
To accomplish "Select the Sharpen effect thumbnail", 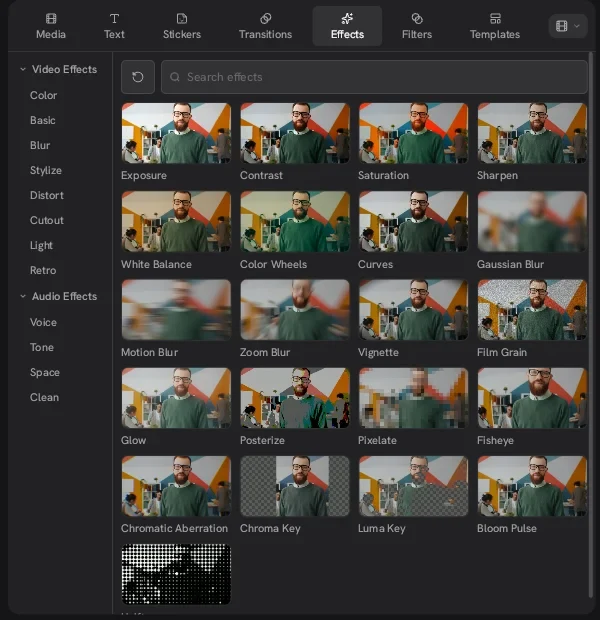I will [x=532, y=133].
